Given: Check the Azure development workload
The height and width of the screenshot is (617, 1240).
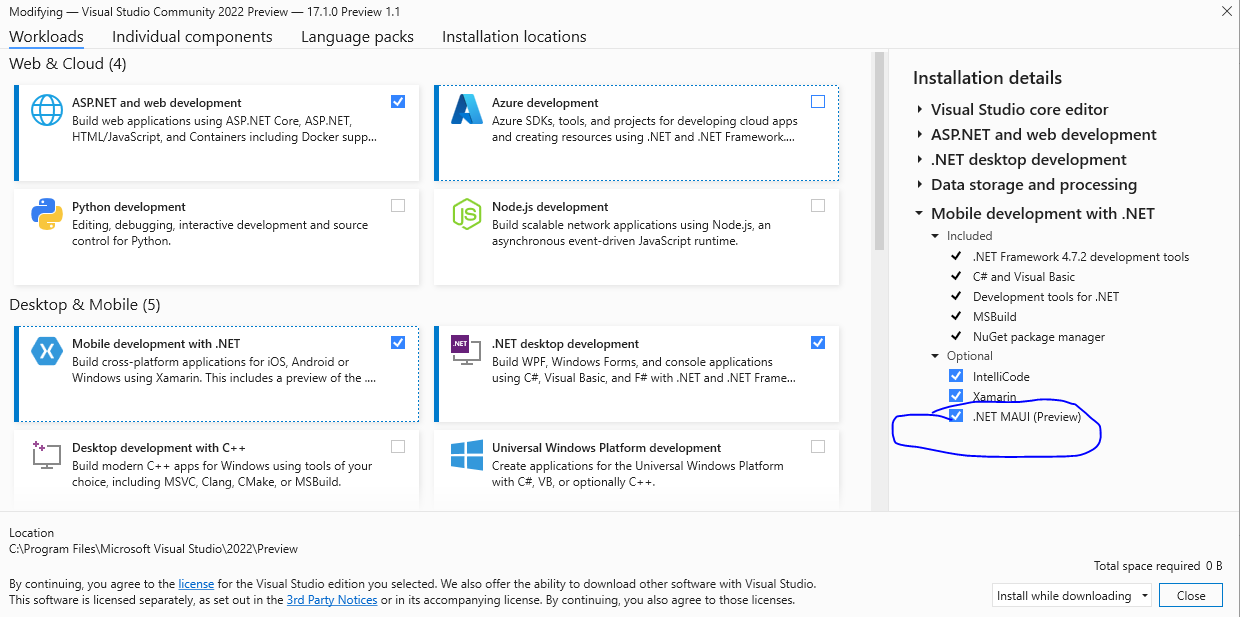Looking at the screenshot, I should point(818,101).
